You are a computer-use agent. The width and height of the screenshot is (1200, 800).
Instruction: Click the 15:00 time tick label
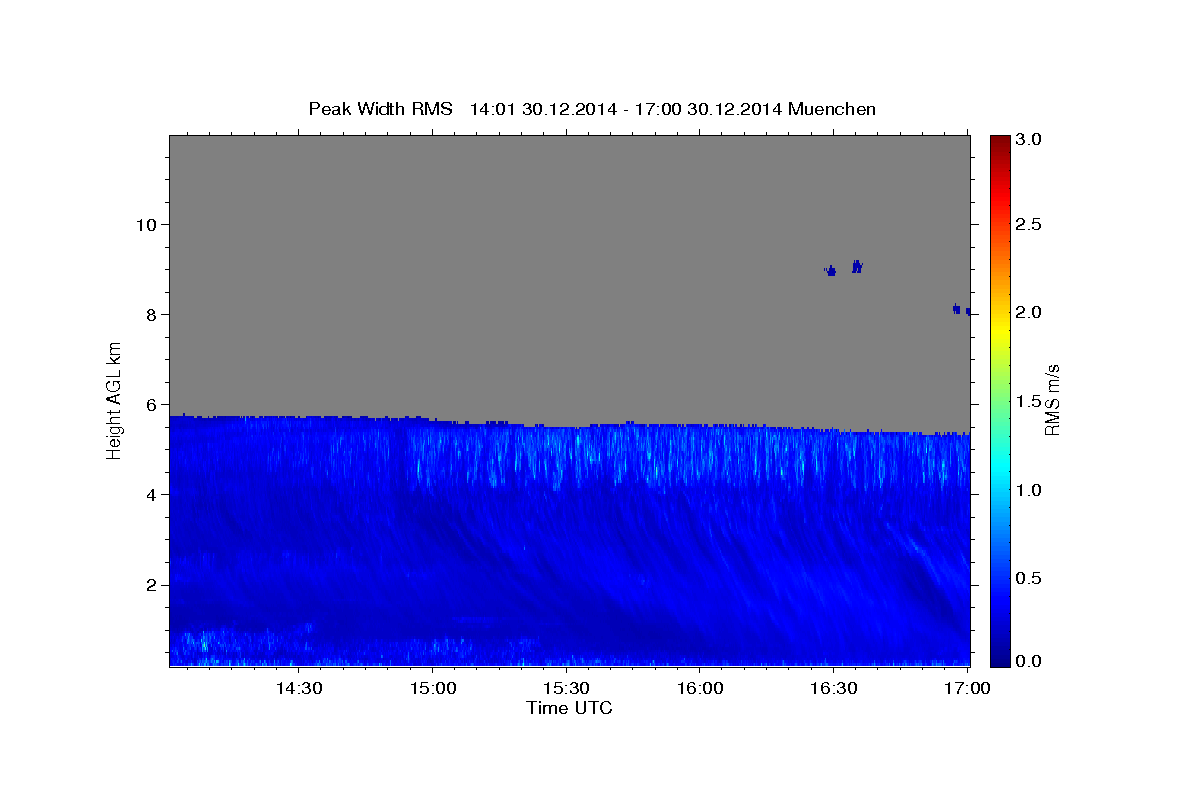[x=433, y=688]
